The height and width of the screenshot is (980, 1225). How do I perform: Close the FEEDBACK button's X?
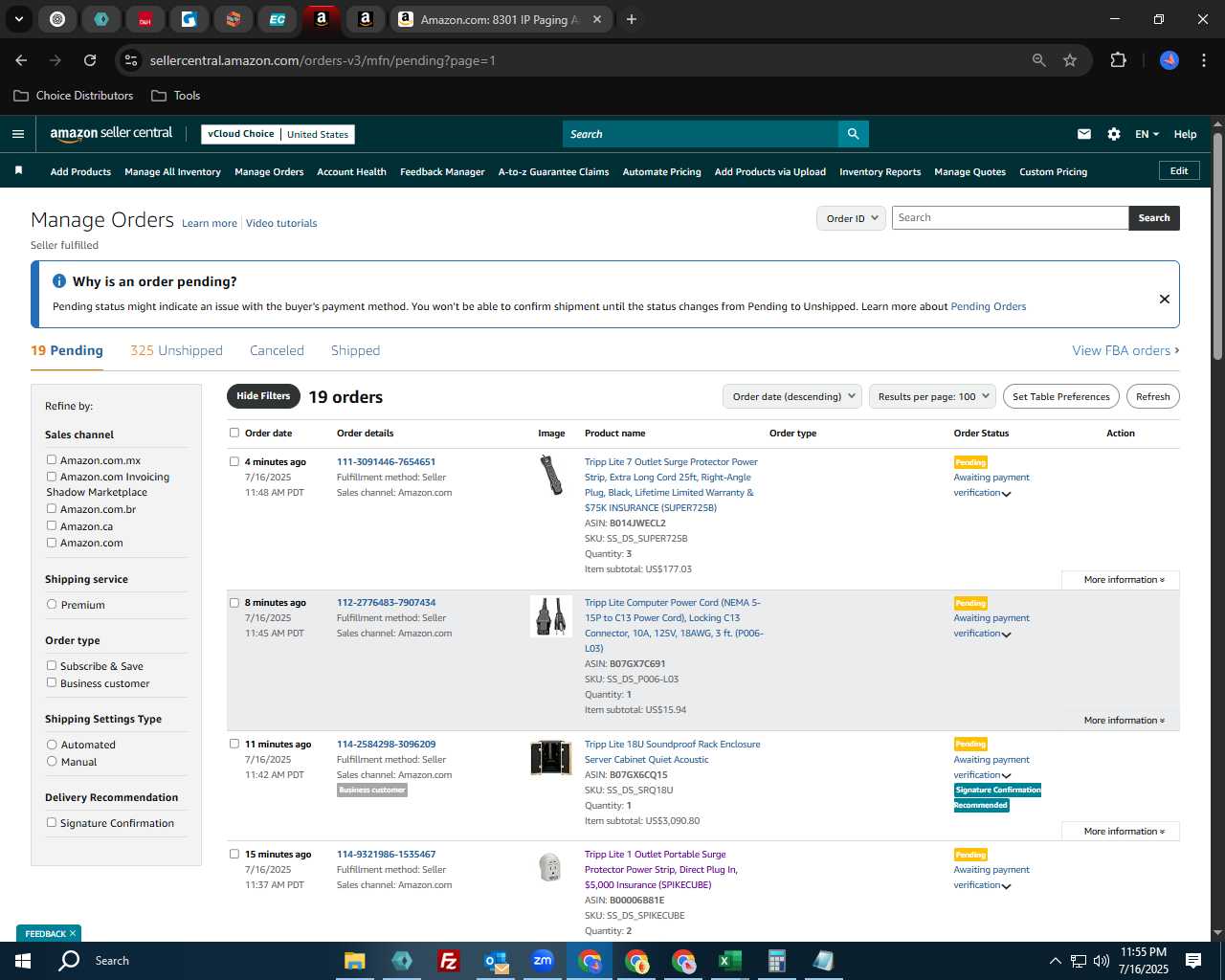coord(73,934)
